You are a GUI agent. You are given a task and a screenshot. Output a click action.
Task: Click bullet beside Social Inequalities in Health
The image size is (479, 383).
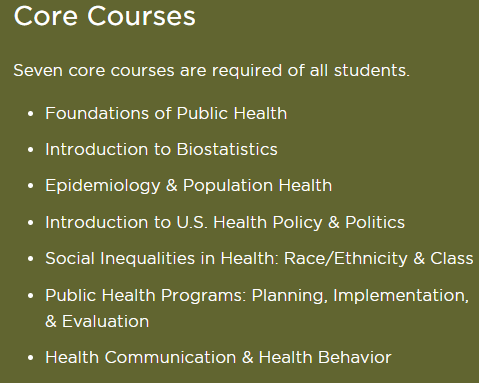tap(31, 258)
